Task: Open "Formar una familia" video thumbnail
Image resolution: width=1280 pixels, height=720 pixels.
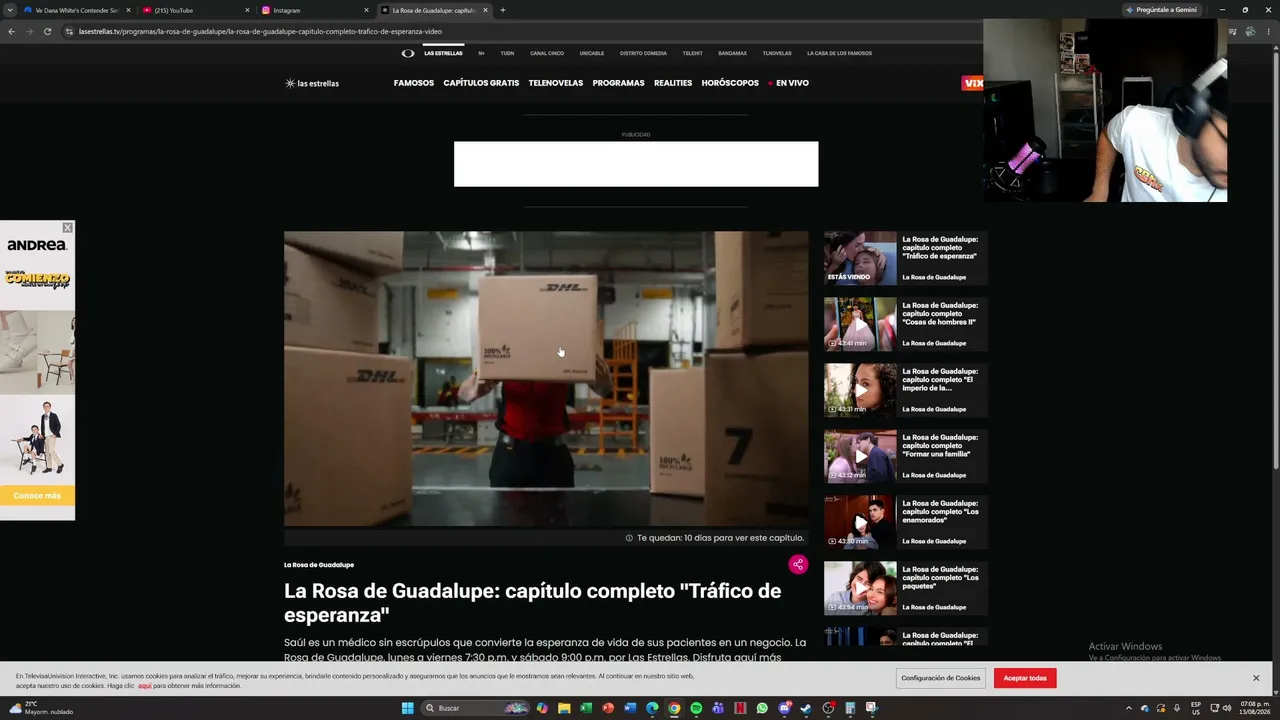Action: pos(860,456)
